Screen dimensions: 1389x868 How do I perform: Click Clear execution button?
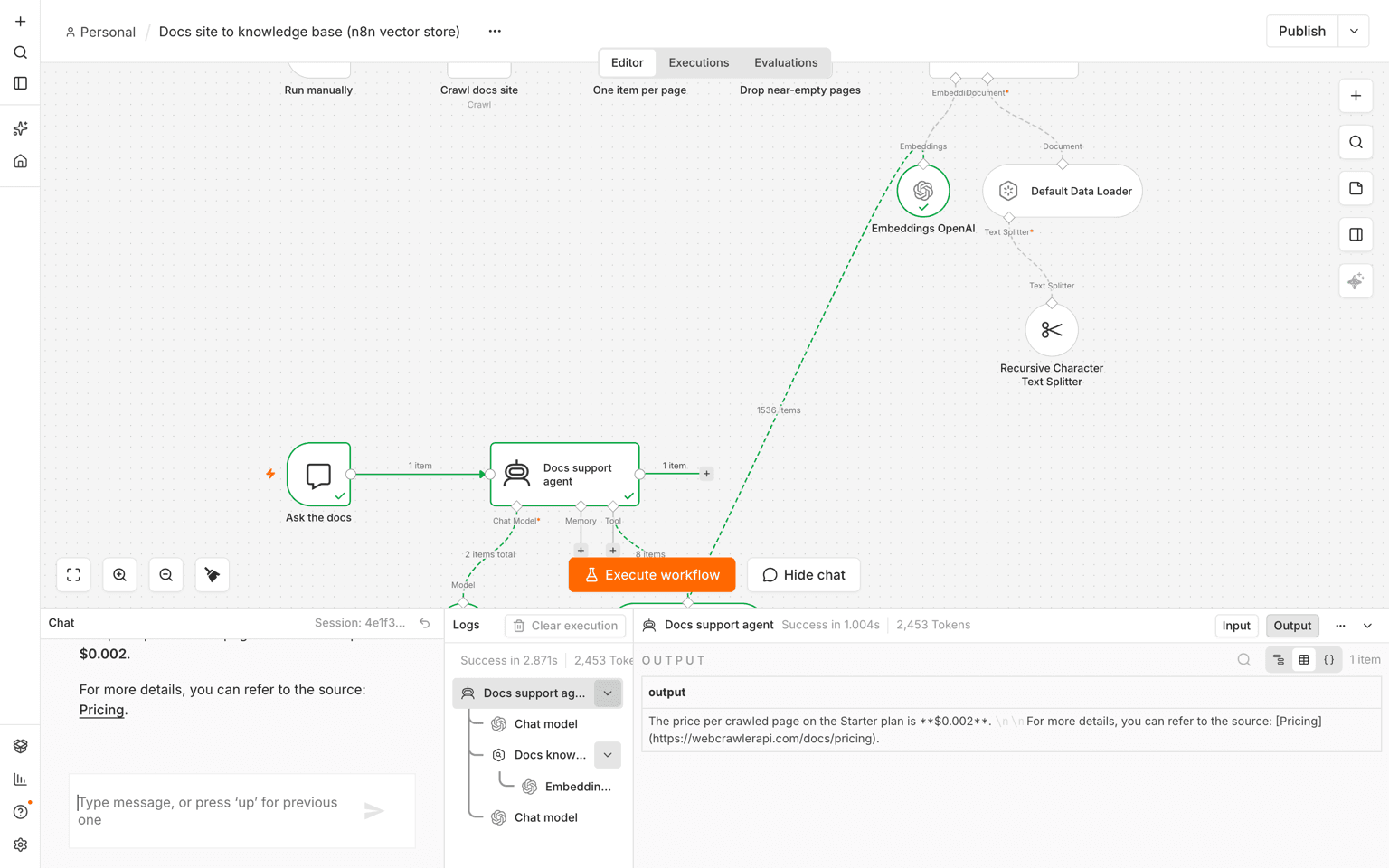click(x=565, y=626)
